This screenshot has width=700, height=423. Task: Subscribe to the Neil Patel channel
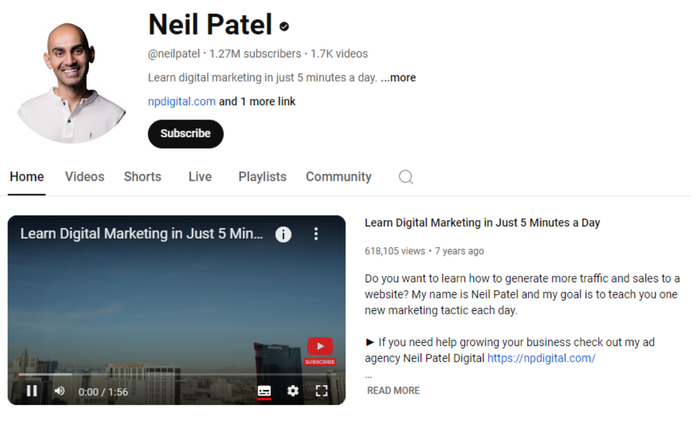[186, 134]
